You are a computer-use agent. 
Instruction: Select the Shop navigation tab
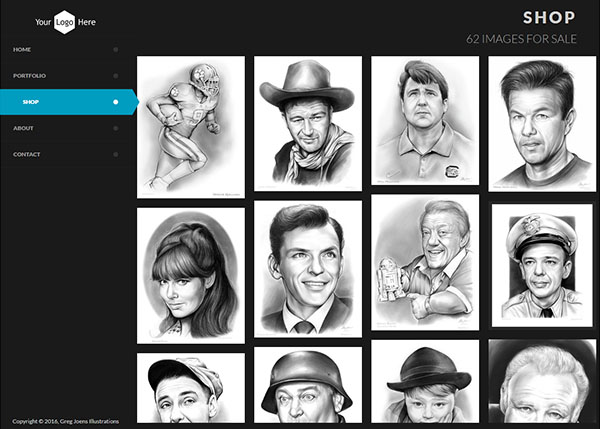click(x=31, y=102)
